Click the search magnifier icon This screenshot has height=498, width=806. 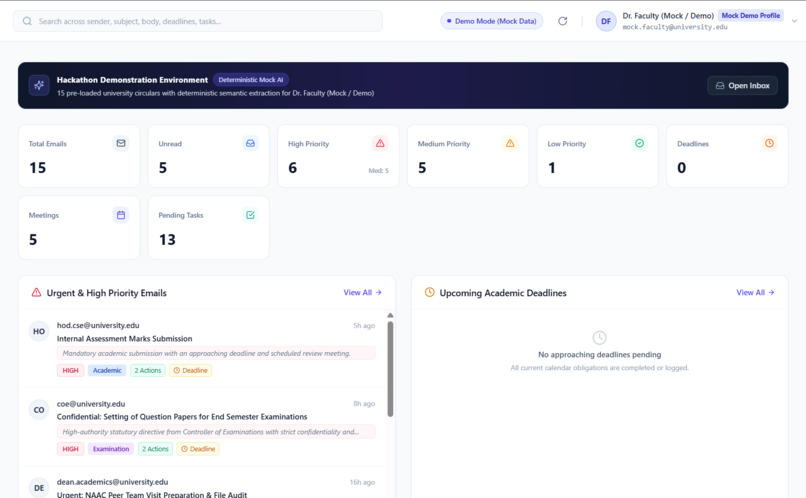pyautogui.click(x=27, y=21)
